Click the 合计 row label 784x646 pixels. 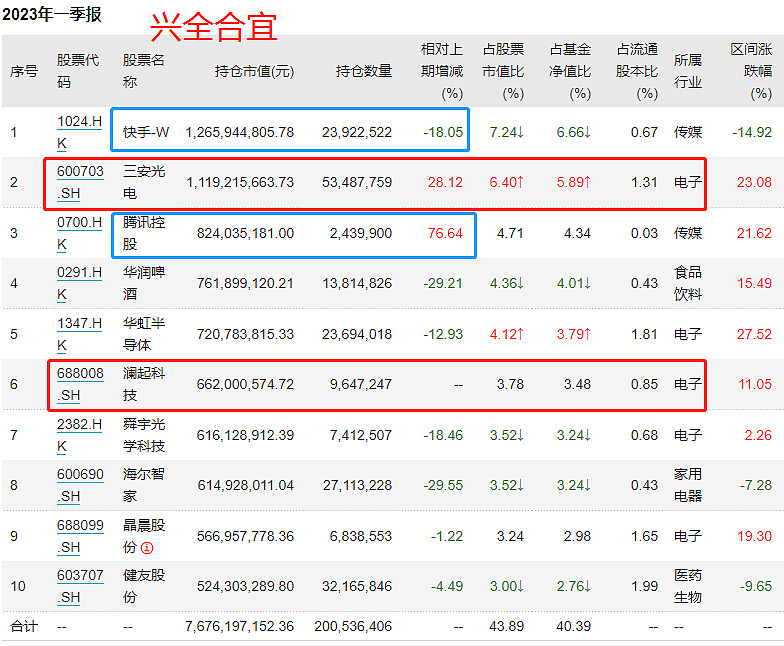click(x=24, y=626)
